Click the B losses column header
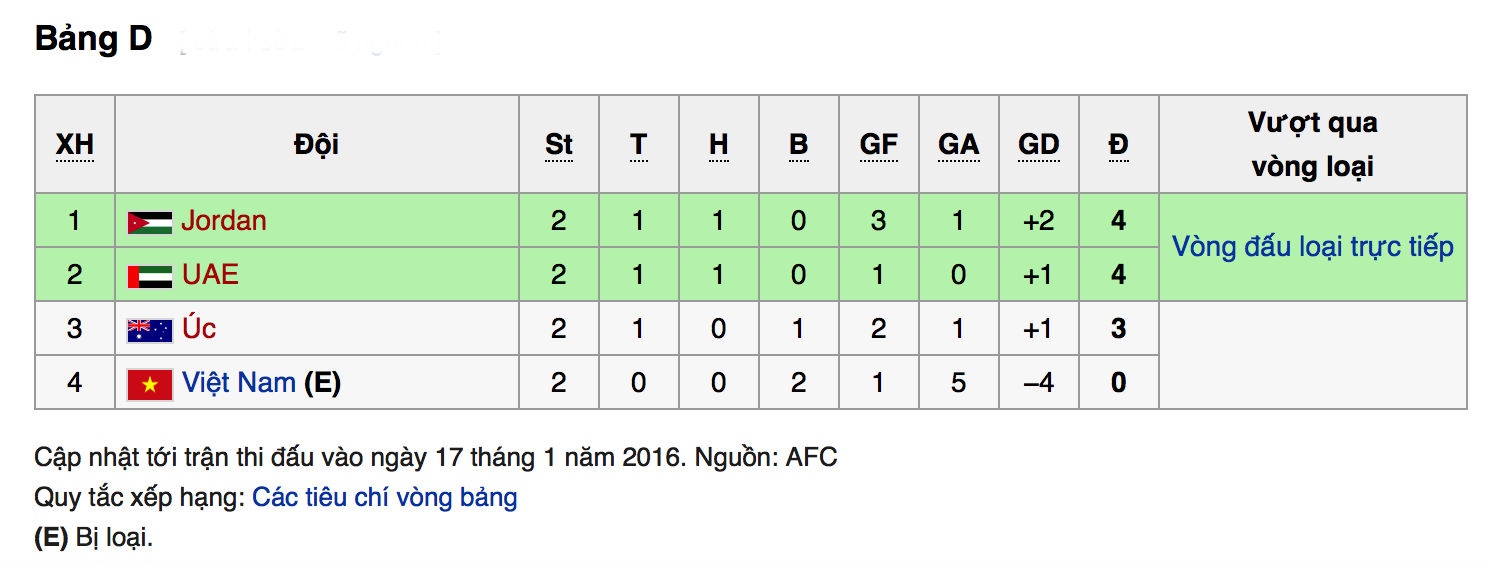The image size is (1488, 564). coord(798,145)
